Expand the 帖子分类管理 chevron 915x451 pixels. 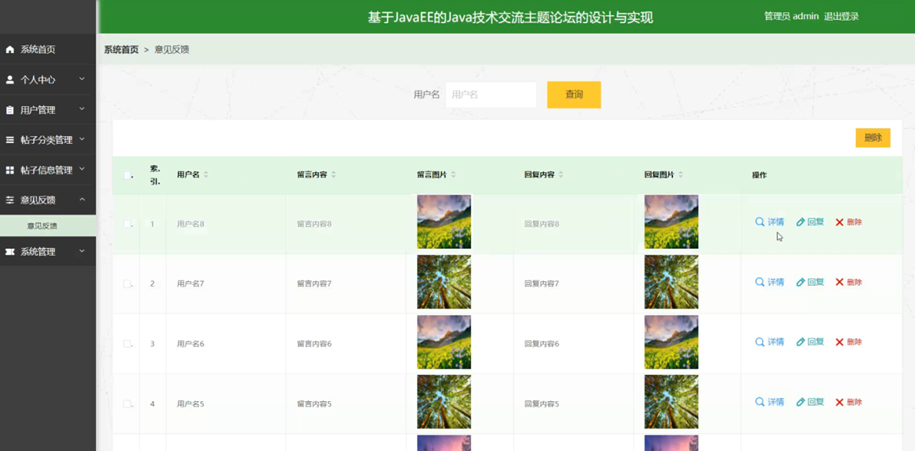point(82,139)
